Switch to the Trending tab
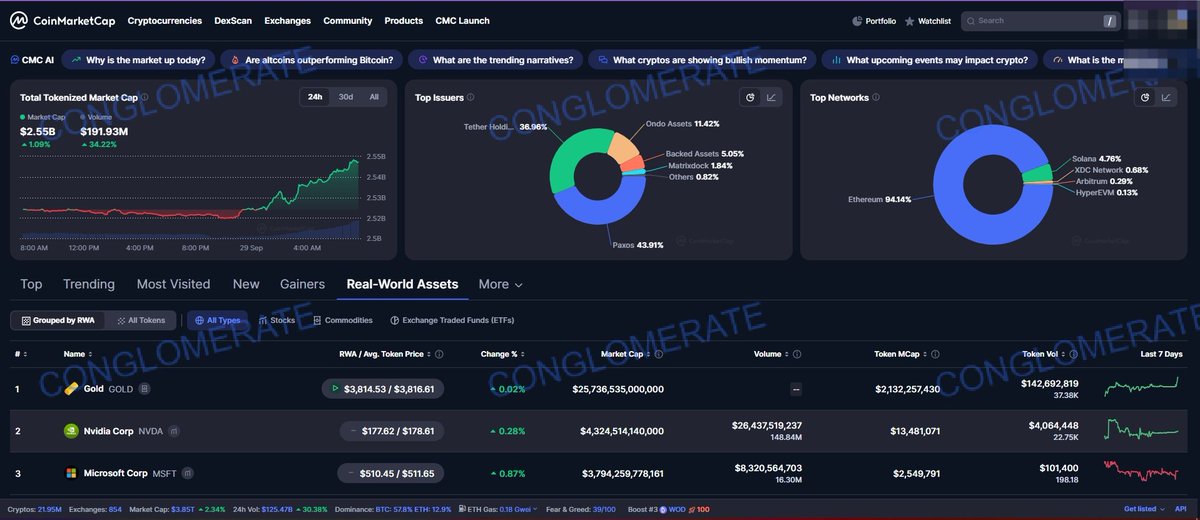Image resolution: width=1200 pixels, height=520 pixels. (89, 284)
